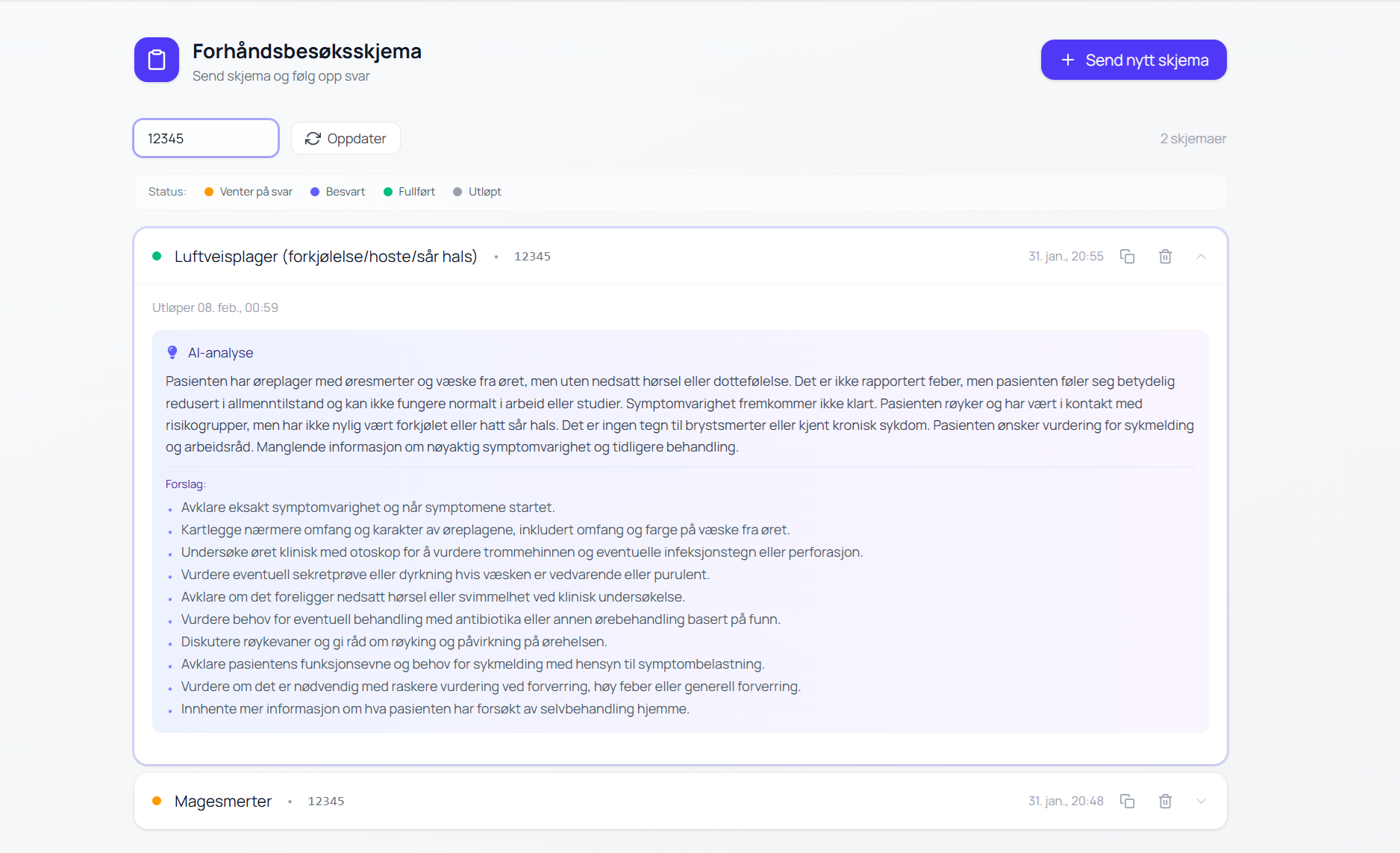Copy the Luftveisplager form link
The image size is (1400, 853).
tap(1127, 257)
